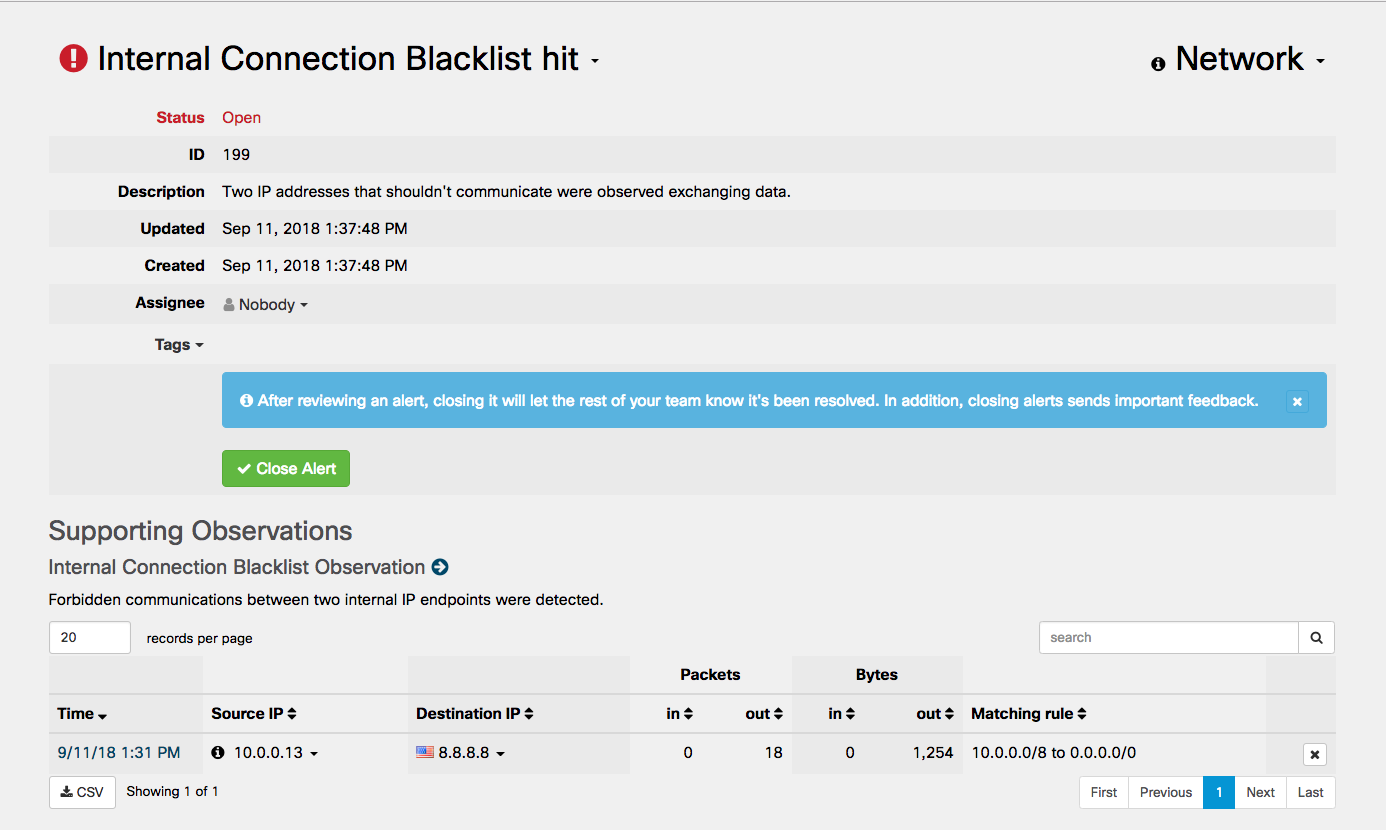Click the Close Alert button
Screen dimensions: 1386x830
(285, 468)
